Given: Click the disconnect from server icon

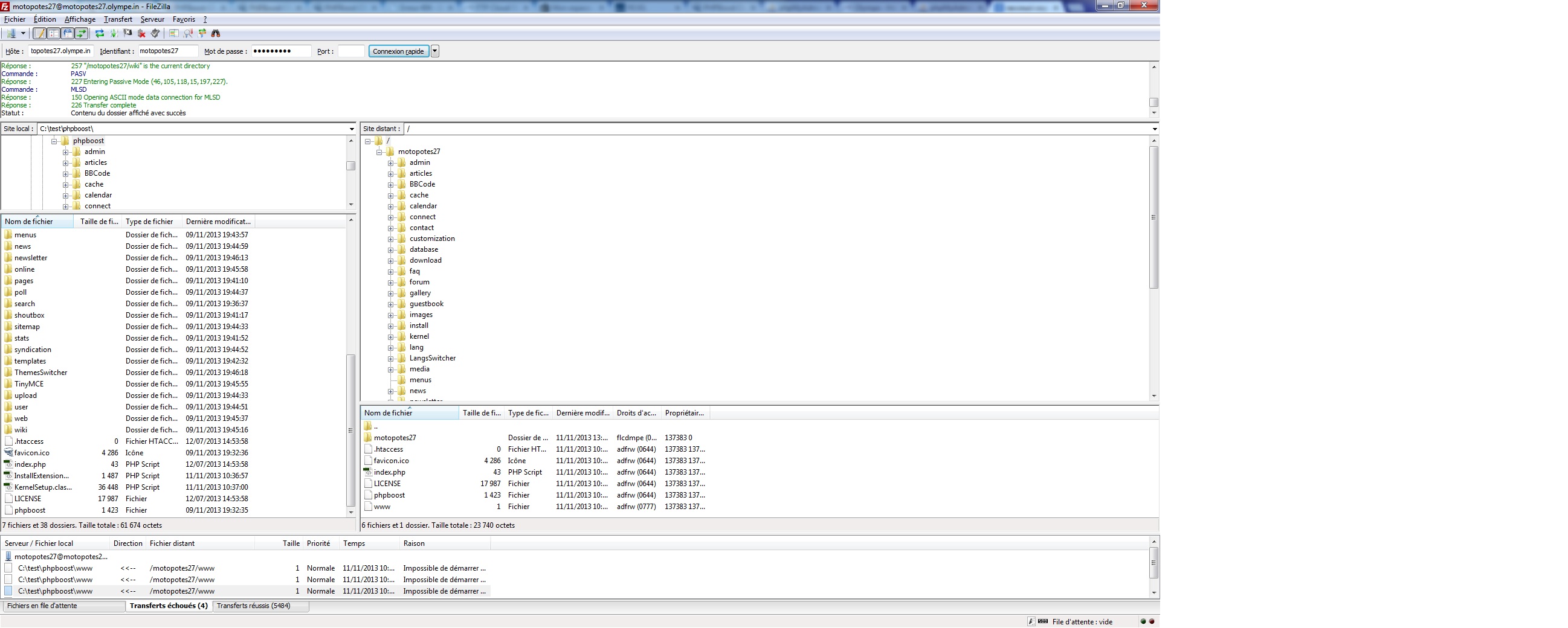Looking at the screenshot, I should (x=142, y=33).
